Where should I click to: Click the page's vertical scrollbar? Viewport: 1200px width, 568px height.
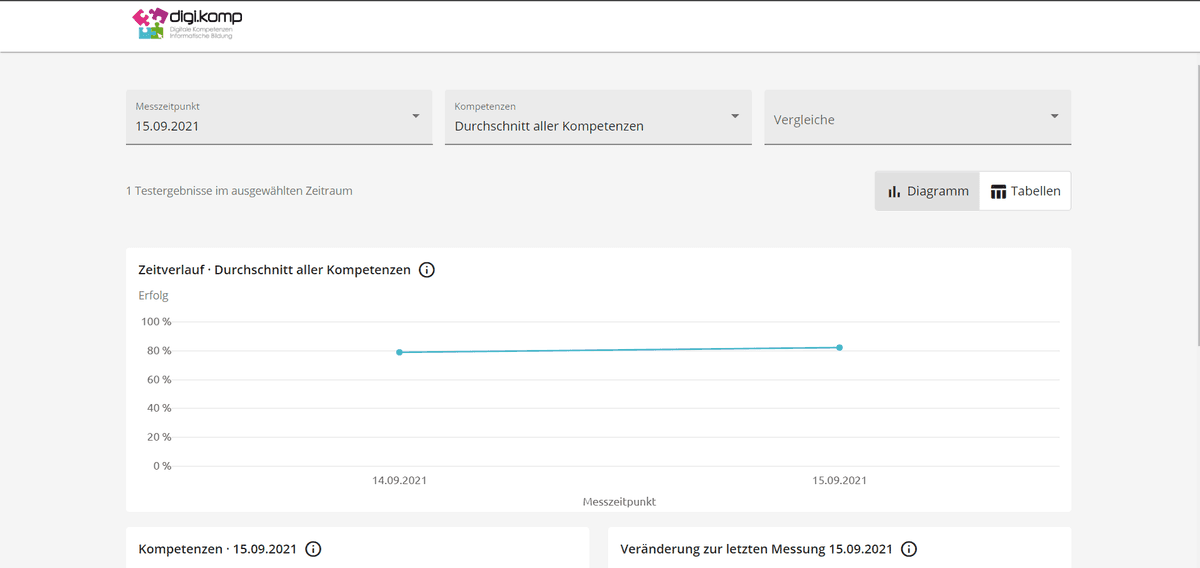point(1195,200)
